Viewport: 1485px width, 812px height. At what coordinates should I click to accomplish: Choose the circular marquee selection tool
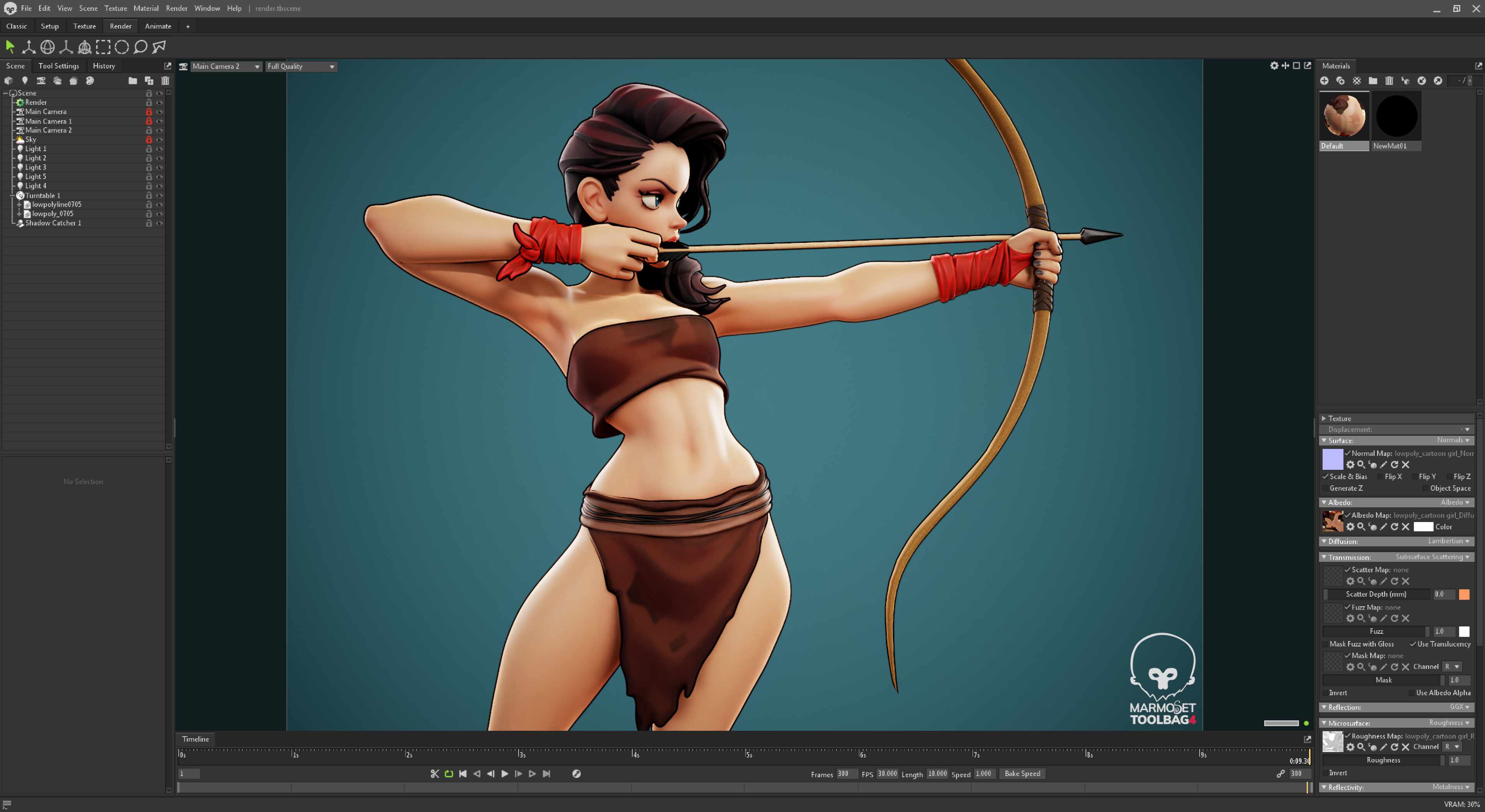(122, 47)
